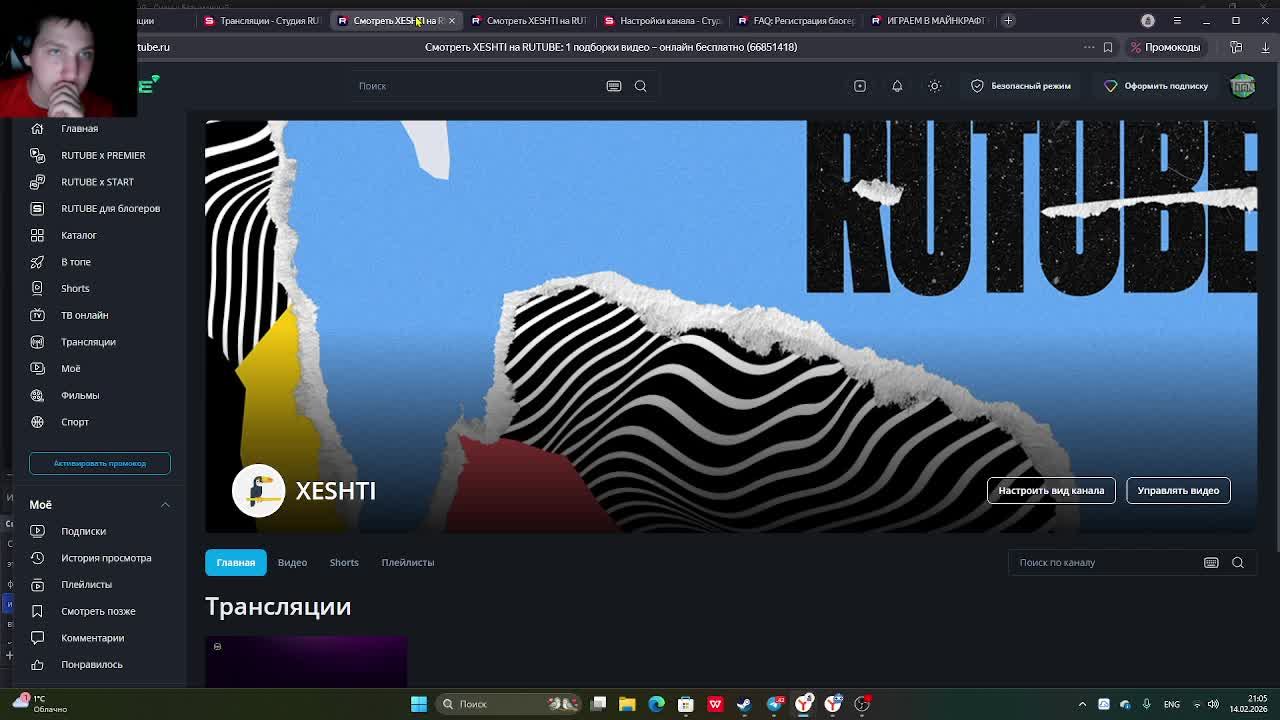
Task: Open Steam from taskbar
Action: tap(744, 704)
